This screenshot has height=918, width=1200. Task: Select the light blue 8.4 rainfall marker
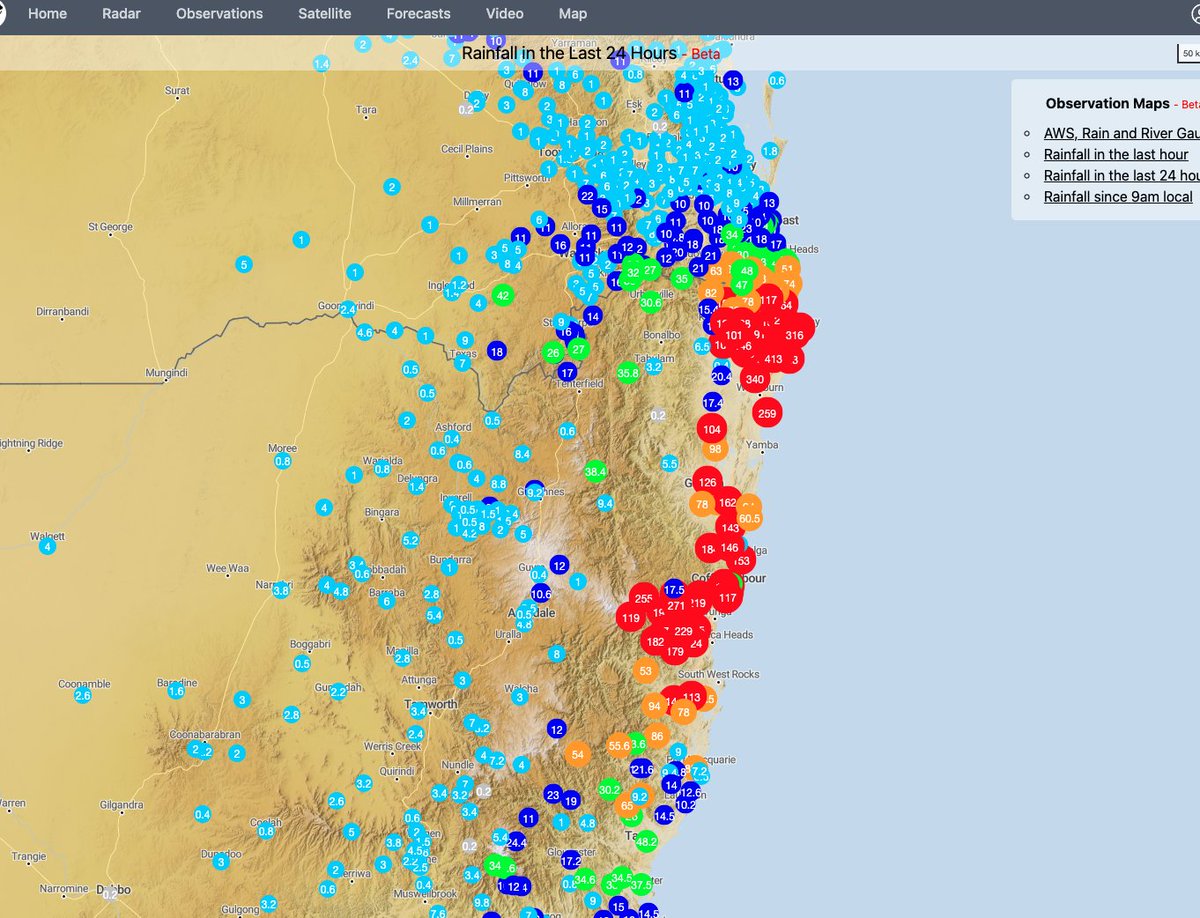tap(522, 454)
